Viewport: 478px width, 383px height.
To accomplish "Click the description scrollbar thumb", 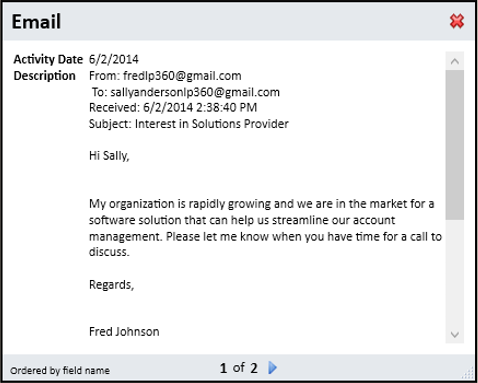I will [x=455, y=145].
